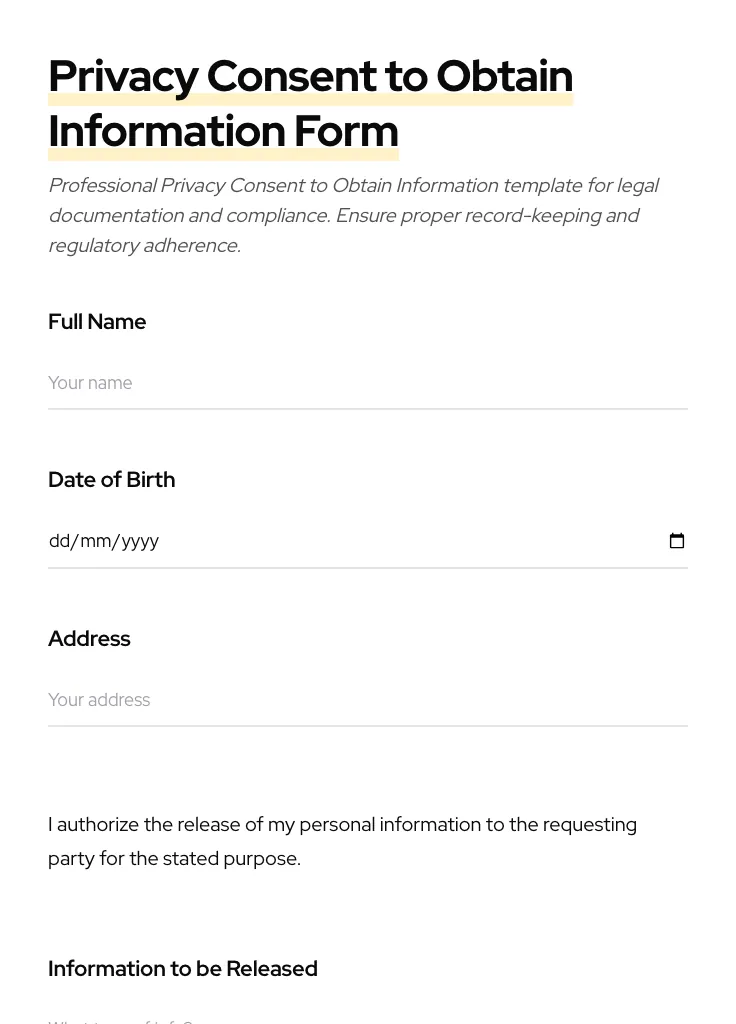Click the Full Name label
Viewport: 736px width, 1024px height.
click(x=97, y=321)
